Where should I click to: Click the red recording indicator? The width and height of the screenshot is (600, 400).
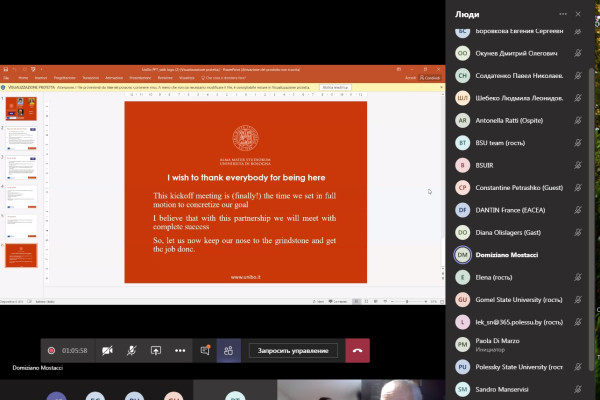coord(52,351)
